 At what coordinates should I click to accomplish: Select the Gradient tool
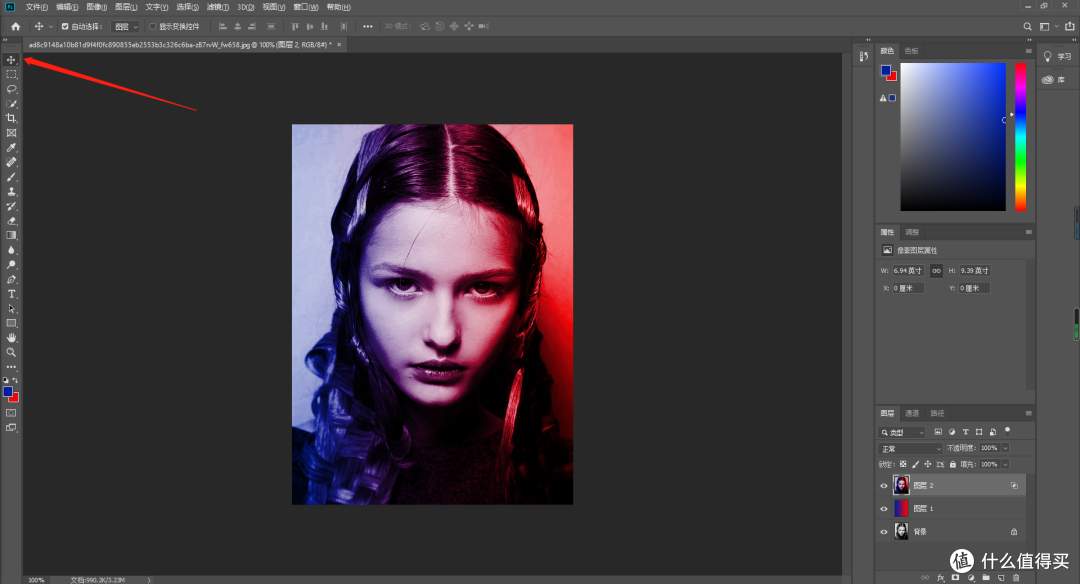pos(11,235)
